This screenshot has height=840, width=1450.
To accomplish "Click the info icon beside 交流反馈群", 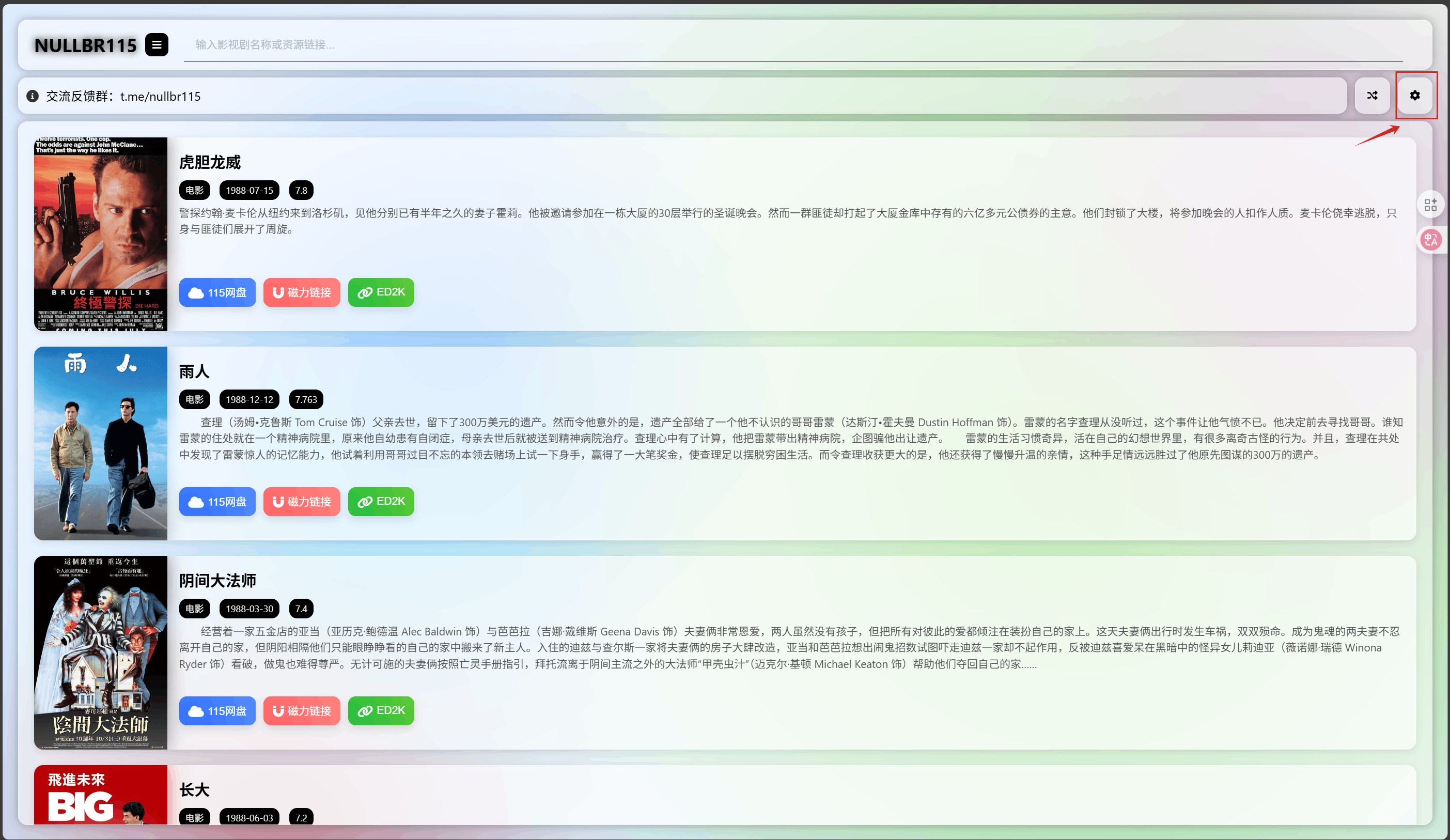I will (x=33, y=96).
